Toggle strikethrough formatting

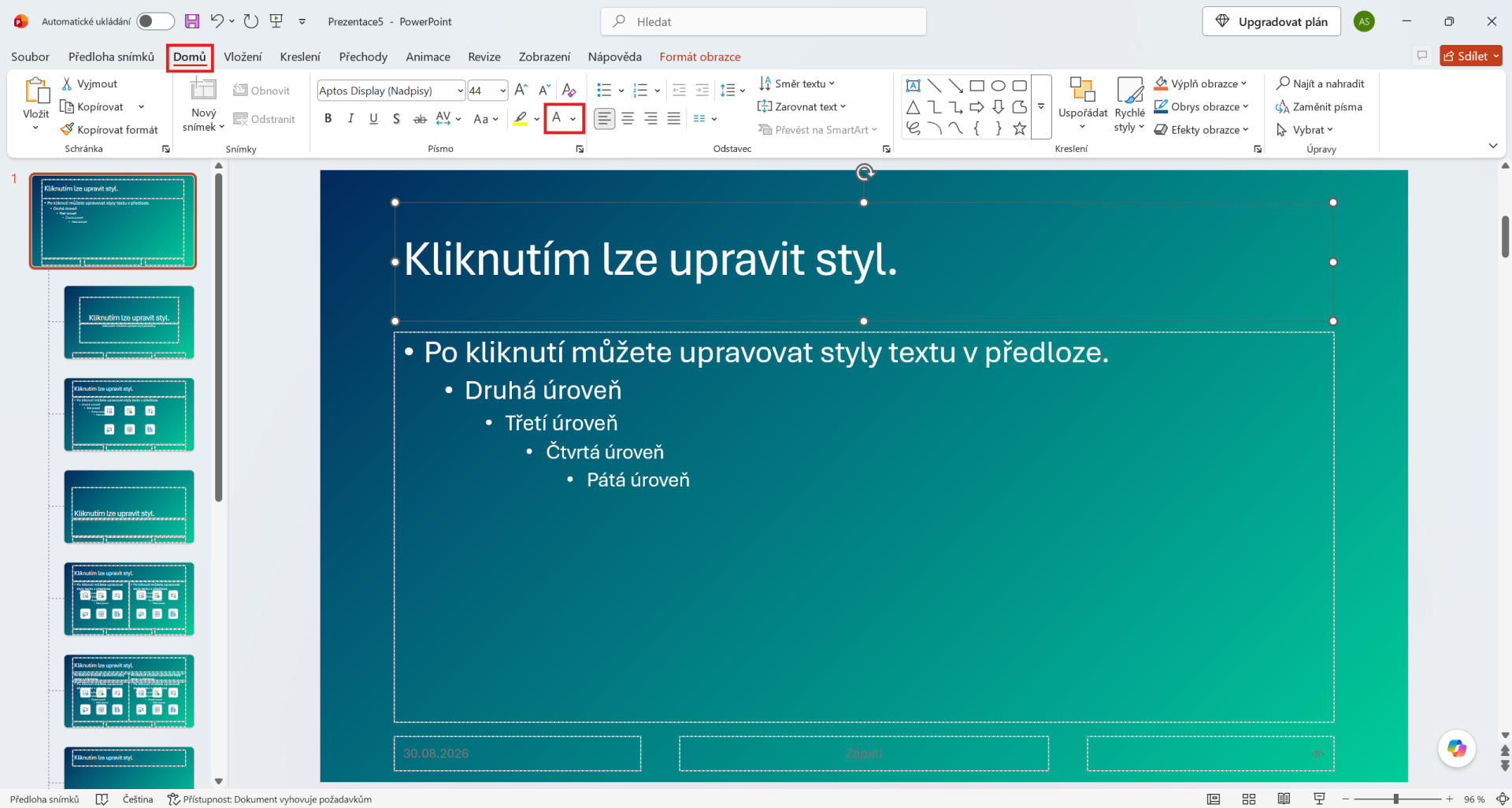[420, 119]
